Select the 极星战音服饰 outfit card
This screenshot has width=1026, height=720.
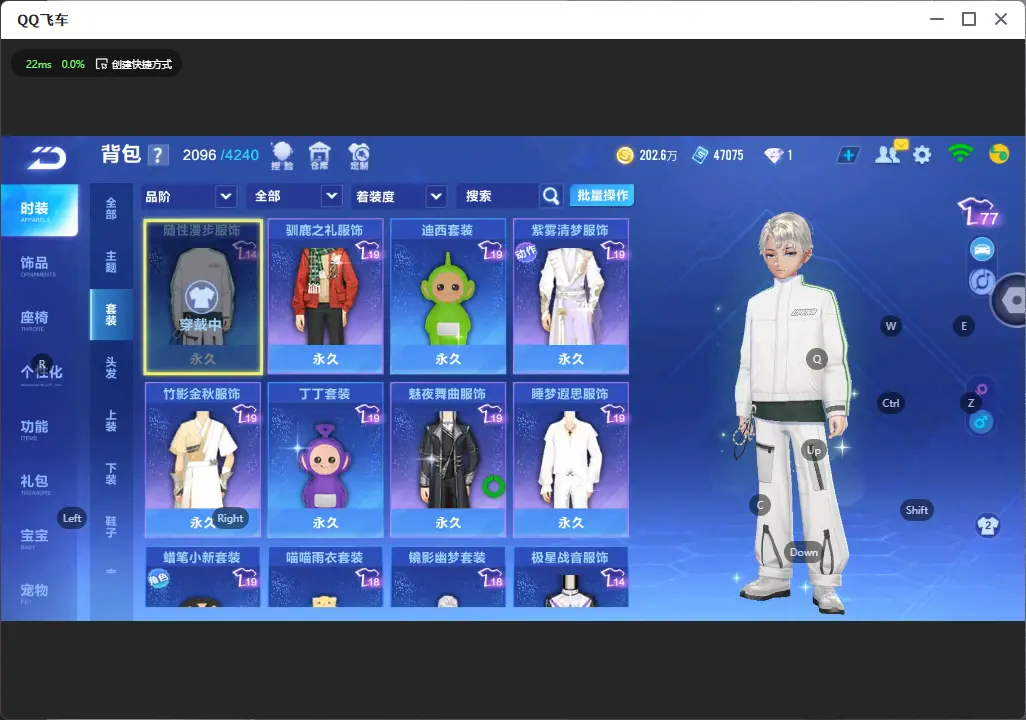point(571,577)
